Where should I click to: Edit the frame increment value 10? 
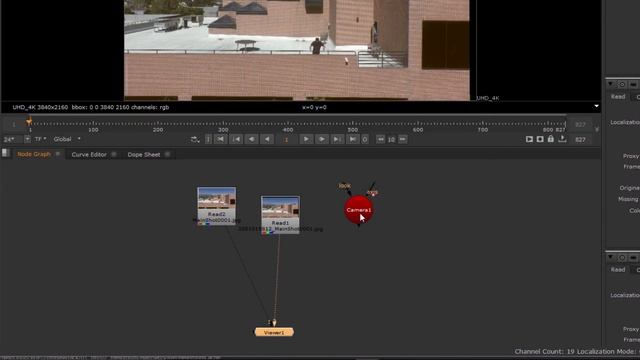pos(391,139)
